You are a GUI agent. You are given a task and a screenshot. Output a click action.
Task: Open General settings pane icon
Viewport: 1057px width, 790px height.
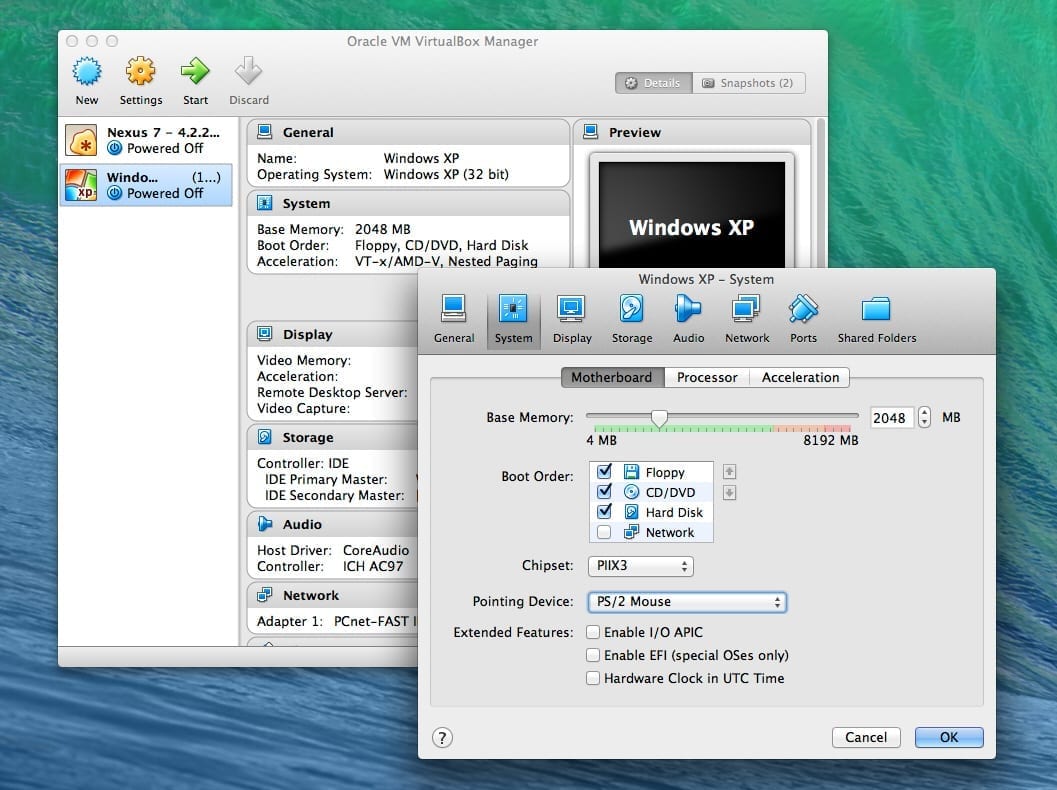click(454, 309)
